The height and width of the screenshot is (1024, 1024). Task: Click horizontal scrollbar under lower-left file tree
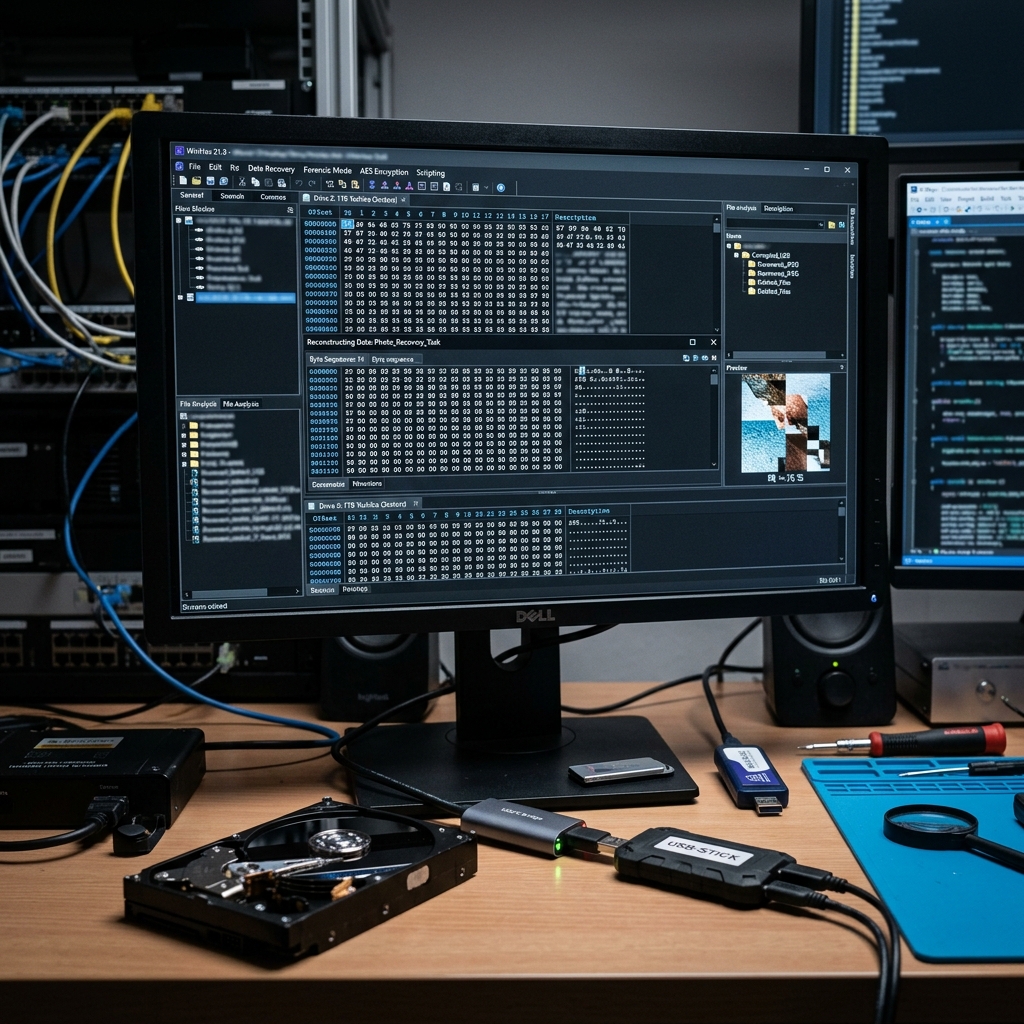point(240,592)
